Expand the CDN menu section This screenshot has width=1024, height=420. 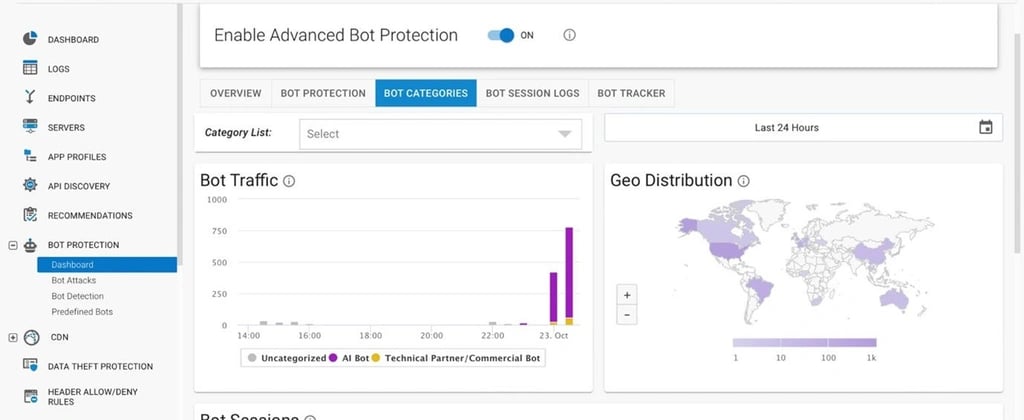[x=12, y=337]
